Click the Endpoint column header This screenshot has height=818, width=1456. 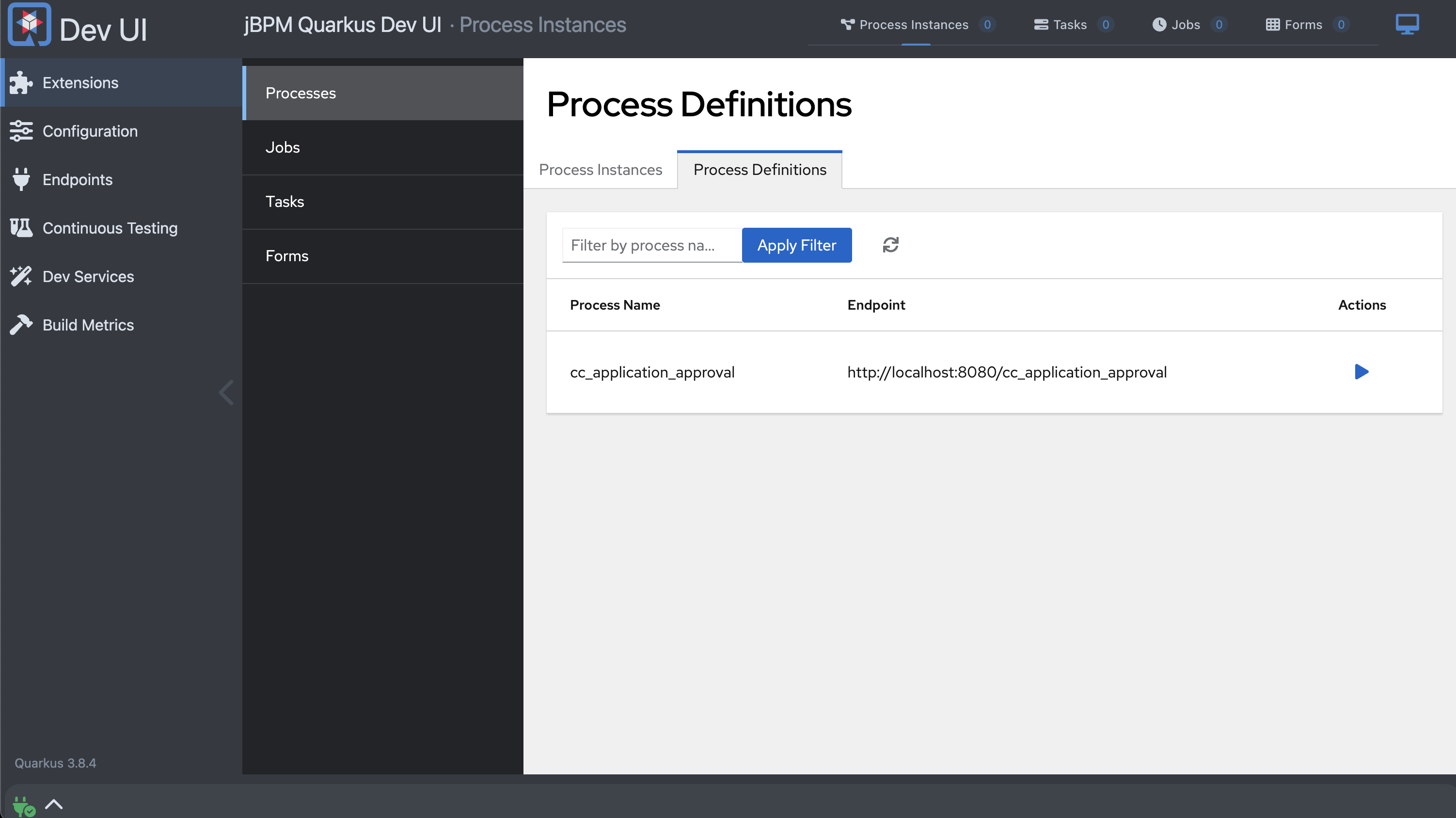[876, 305]
